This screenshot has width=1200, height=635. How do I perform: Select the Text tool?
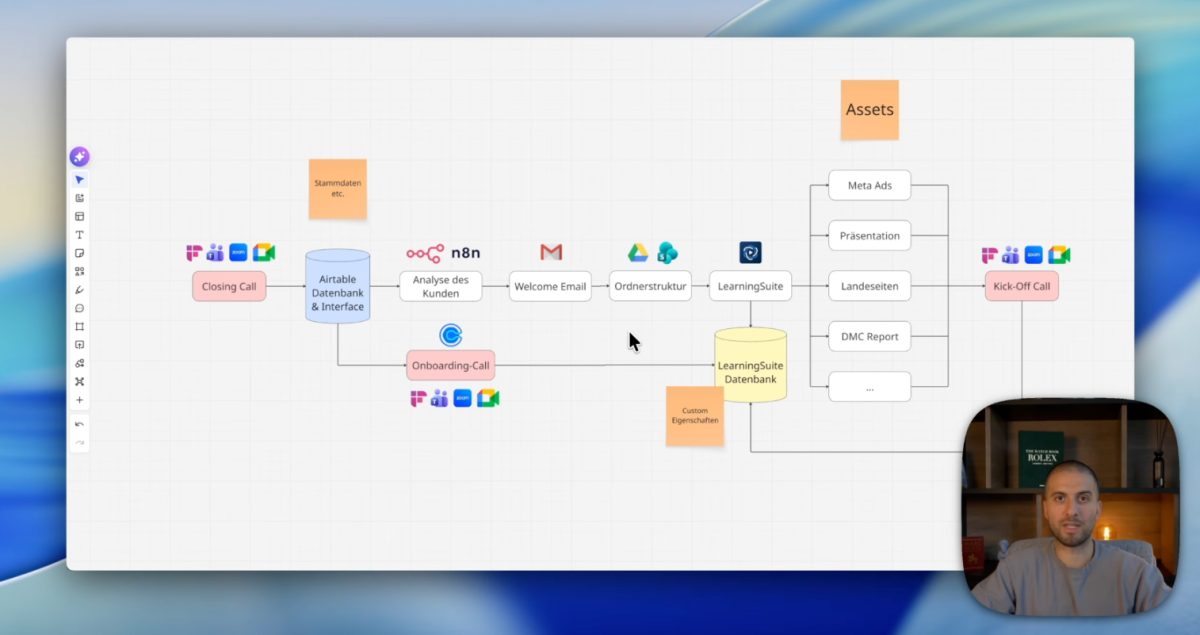coord(79,234)
